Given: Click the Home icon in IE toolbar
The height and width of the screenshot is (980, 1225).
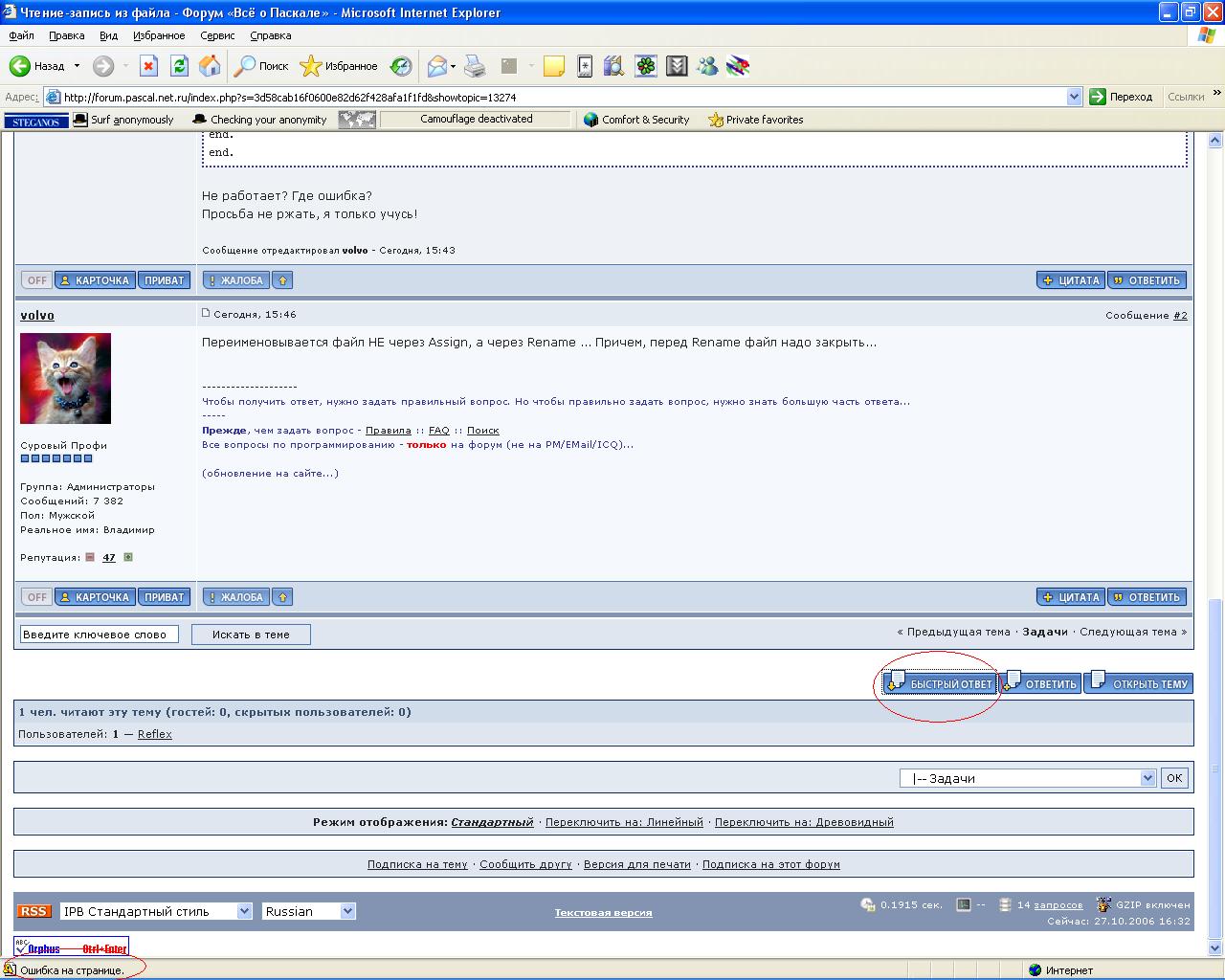Looking at the screenshot, I should [210, 66].
